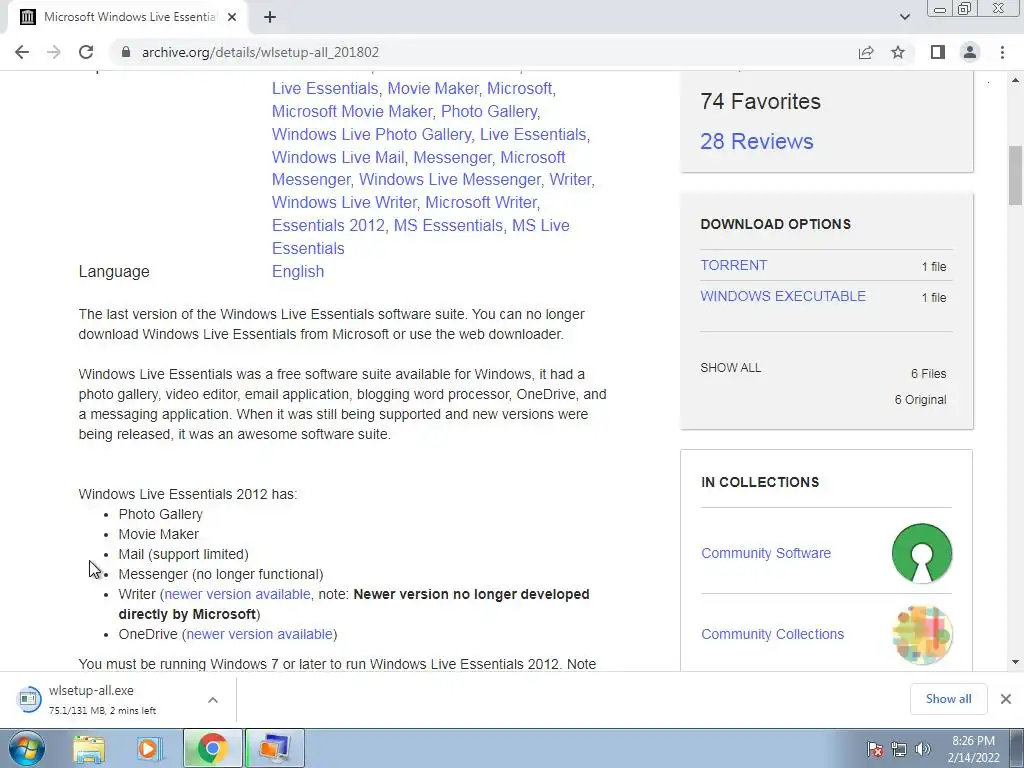Click the Microsoft Movie Maker topic link

pos(352,111)
